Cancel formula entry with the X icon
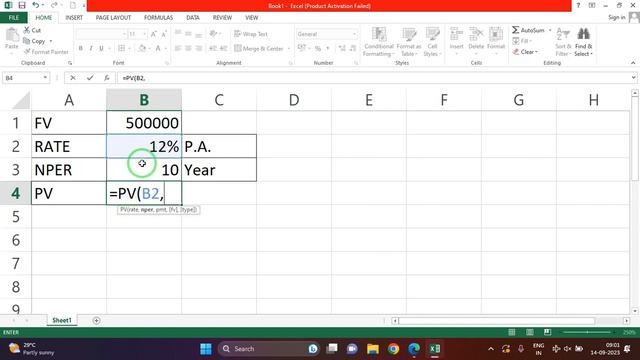The image size is (640, 360). point(73,78)
